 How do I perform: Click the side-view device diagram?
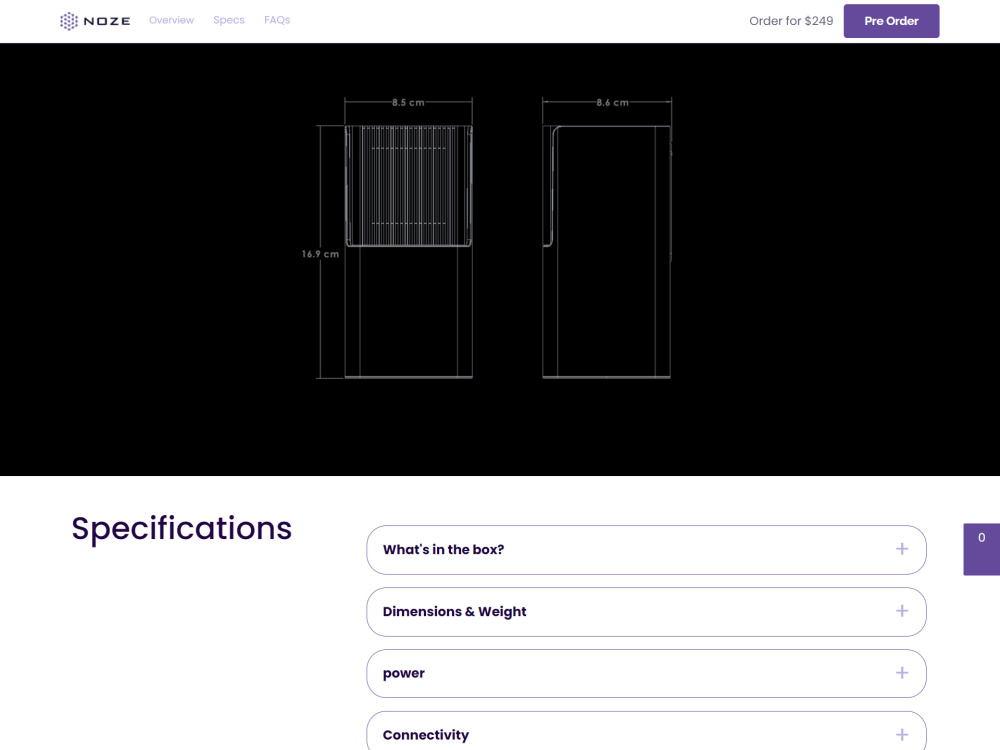pyautogui.click(x=607, y=251)
